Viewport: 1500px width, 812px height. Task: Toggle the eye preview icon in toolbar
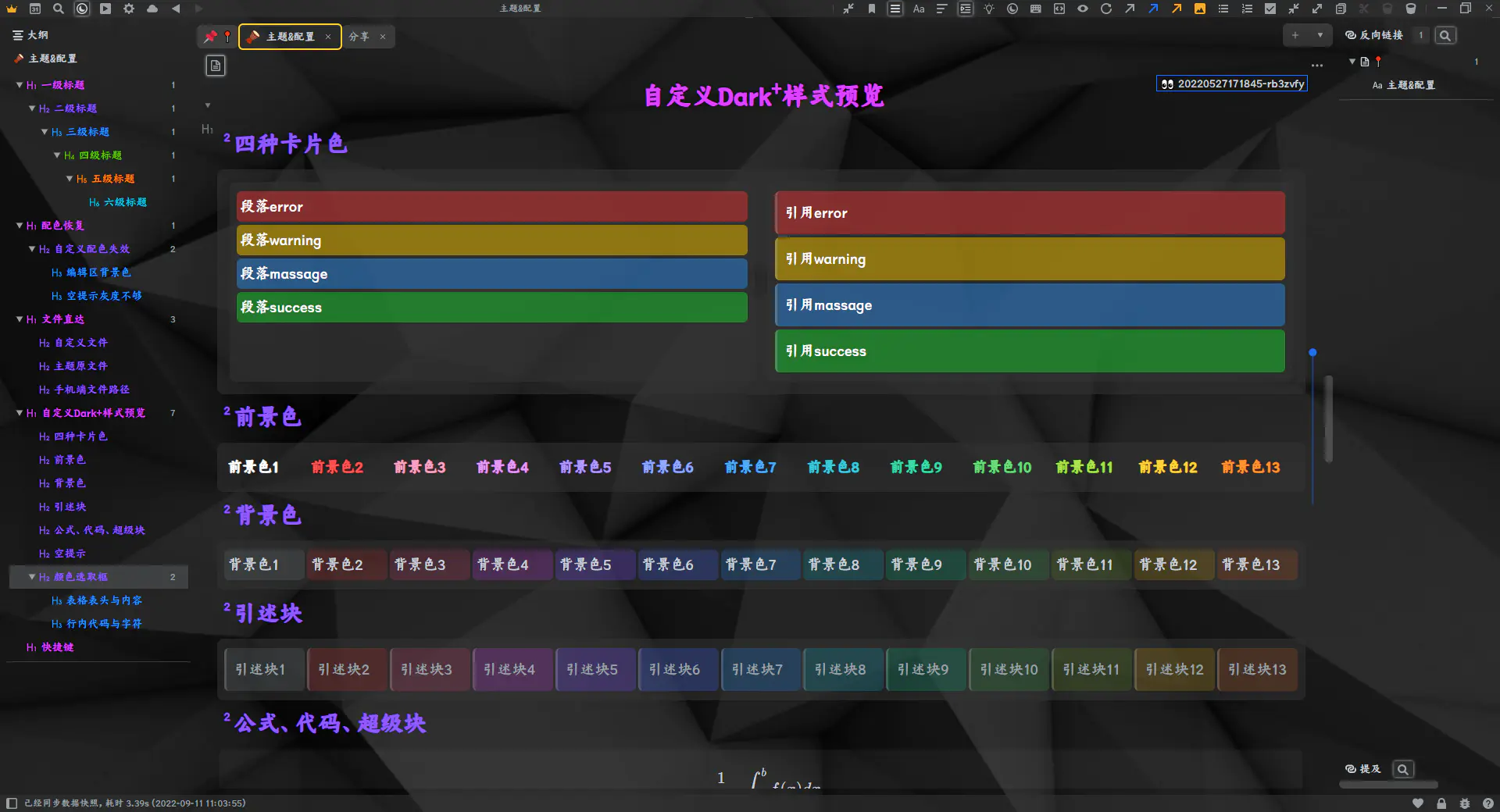pyautogui.click(x=1083, y=9)
